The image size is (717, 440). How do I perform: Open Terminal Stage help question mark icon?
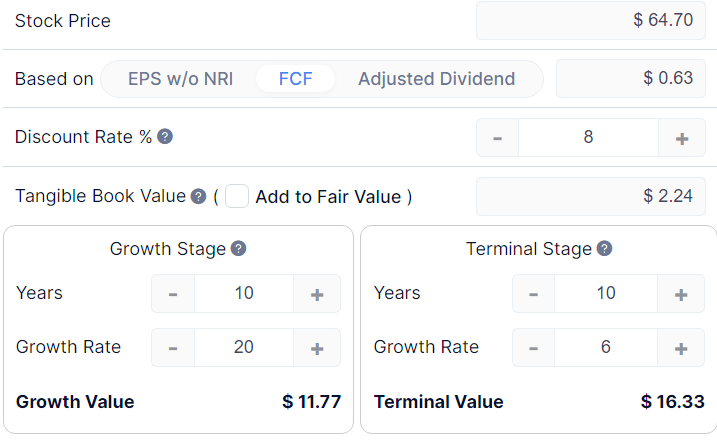click(x=605, y=249)
